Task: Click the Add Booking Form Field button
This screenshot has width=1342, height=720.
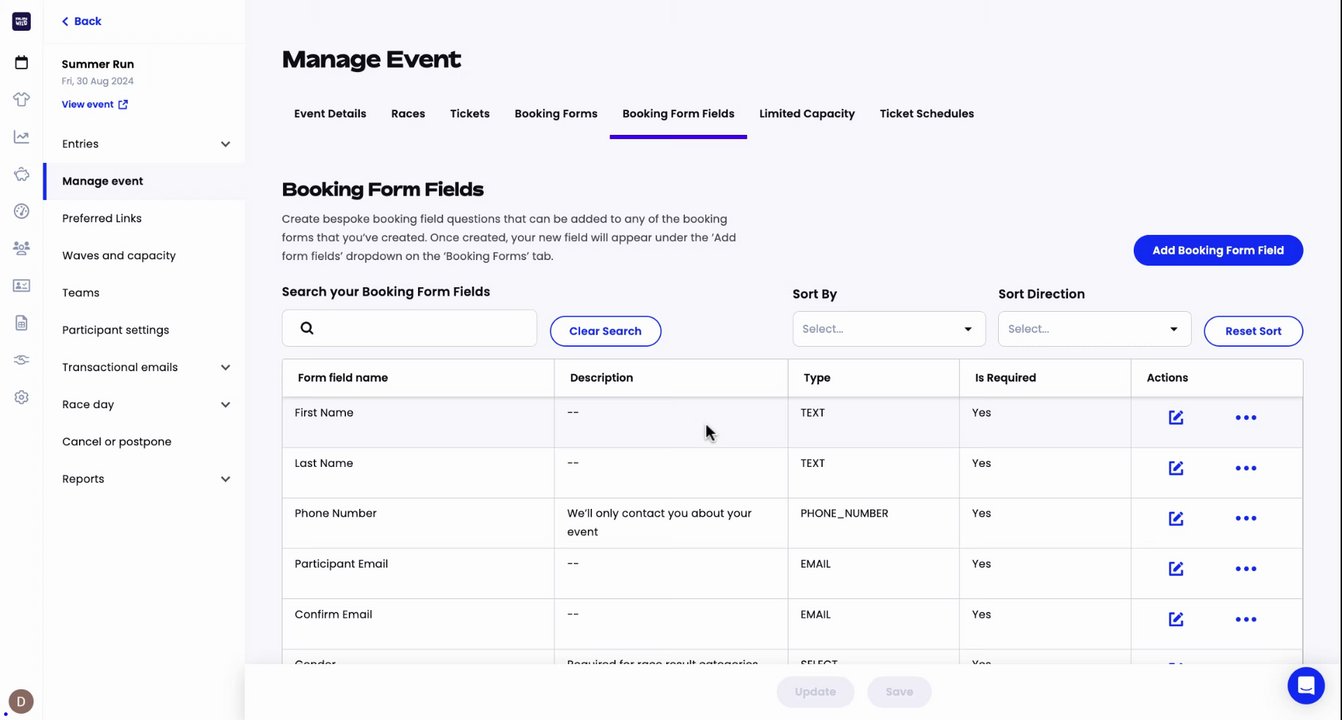Action: click(x=1217, y=250)
